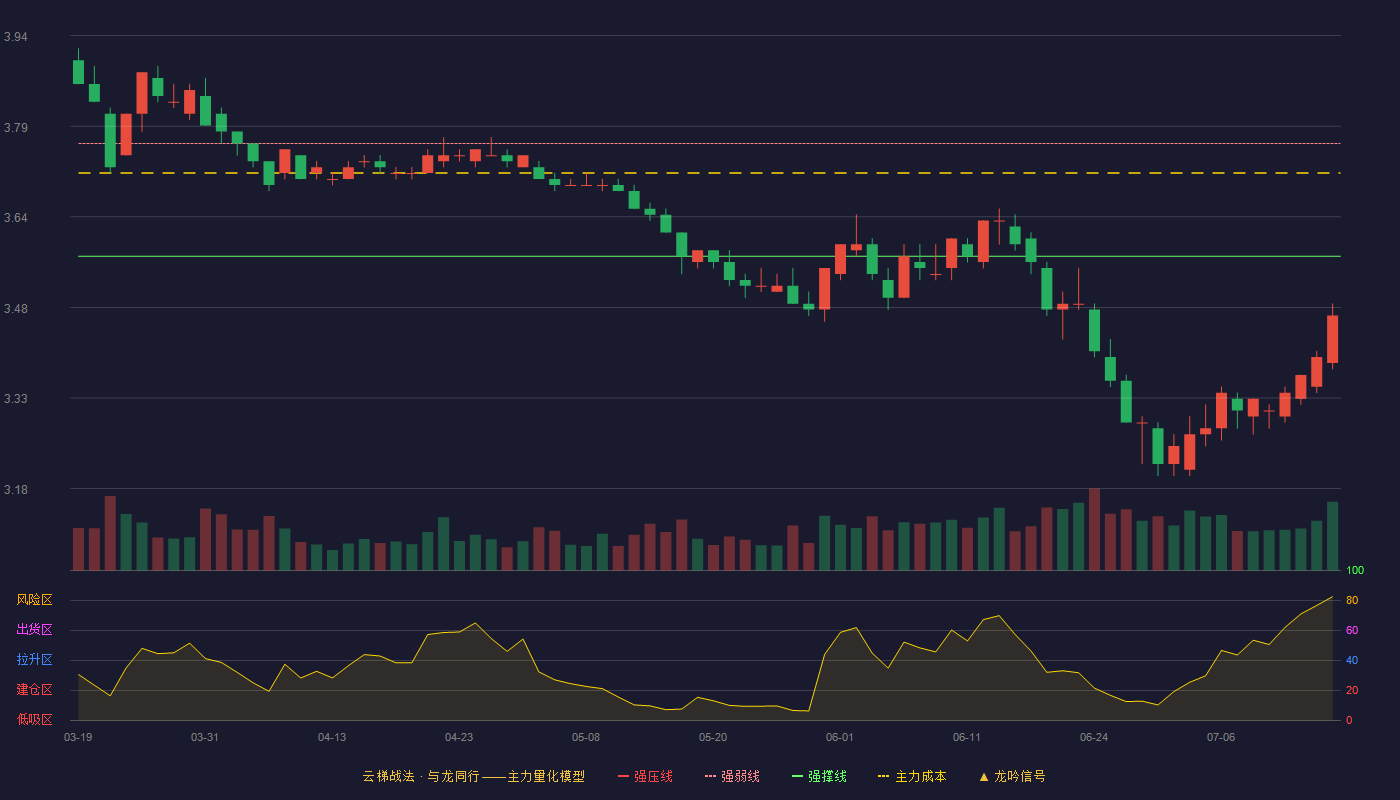This screenshot has height=800, width=1400.
Task: Toggle the 强撑线 legend entry
Action: 819,776
